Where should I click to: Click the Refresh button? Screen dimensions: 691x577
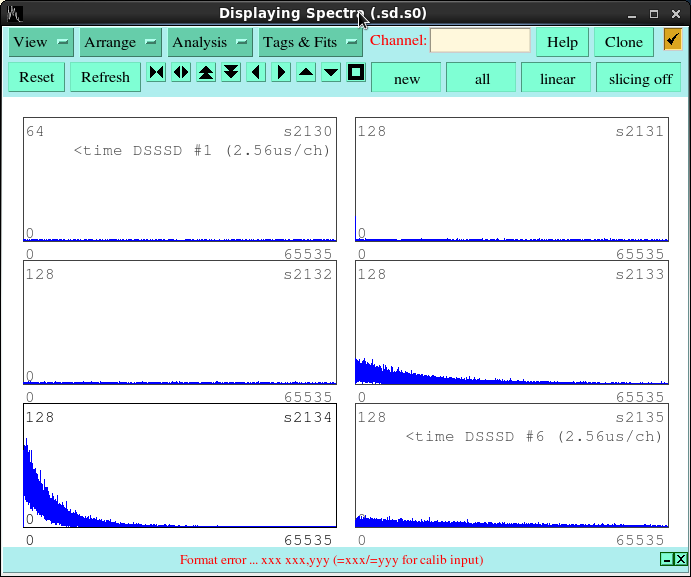click(105, 77)
